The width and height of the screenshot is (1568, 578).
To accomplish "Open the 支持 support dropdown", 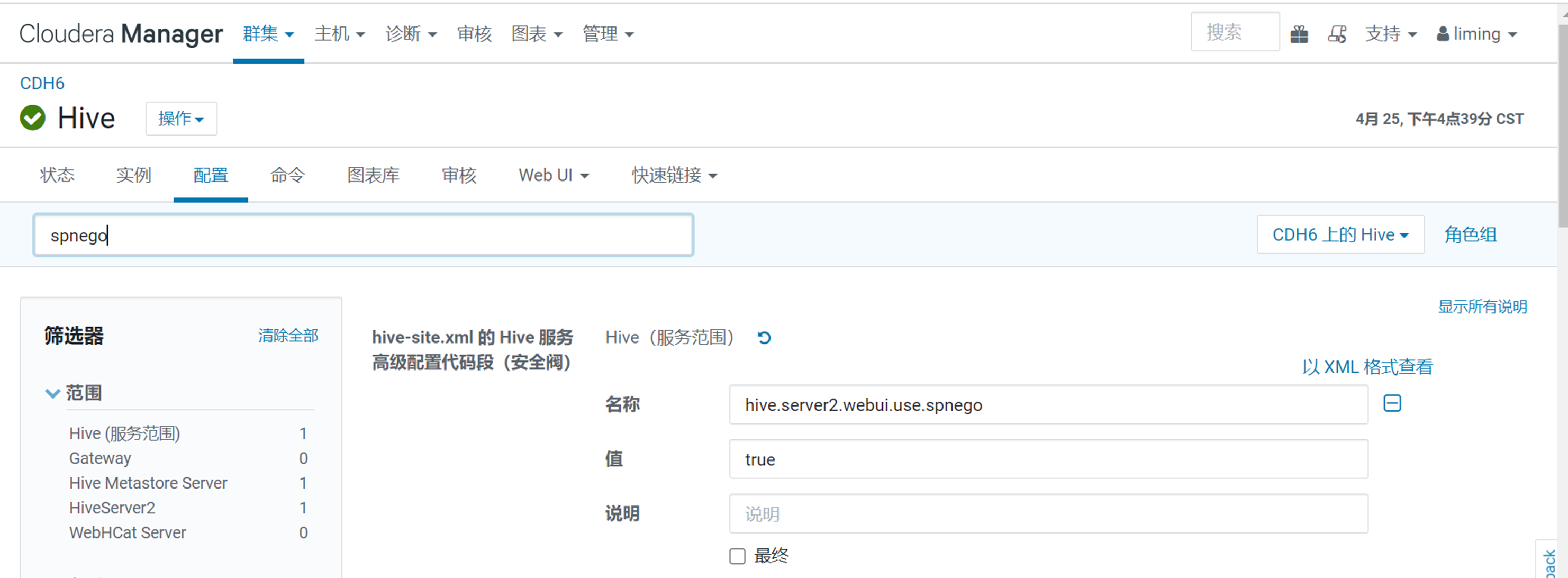I will [1391, 34].
